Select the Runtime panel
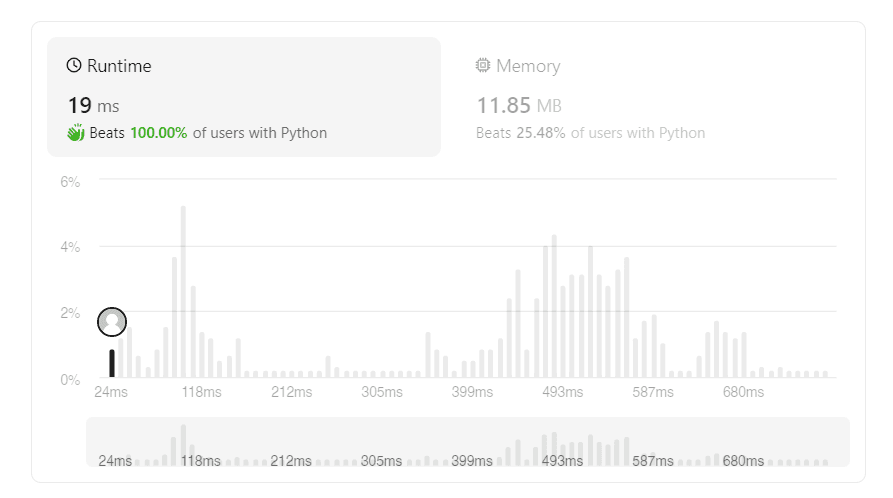The width and height of the screenshot is (893, 498). (x=243, y=98)
